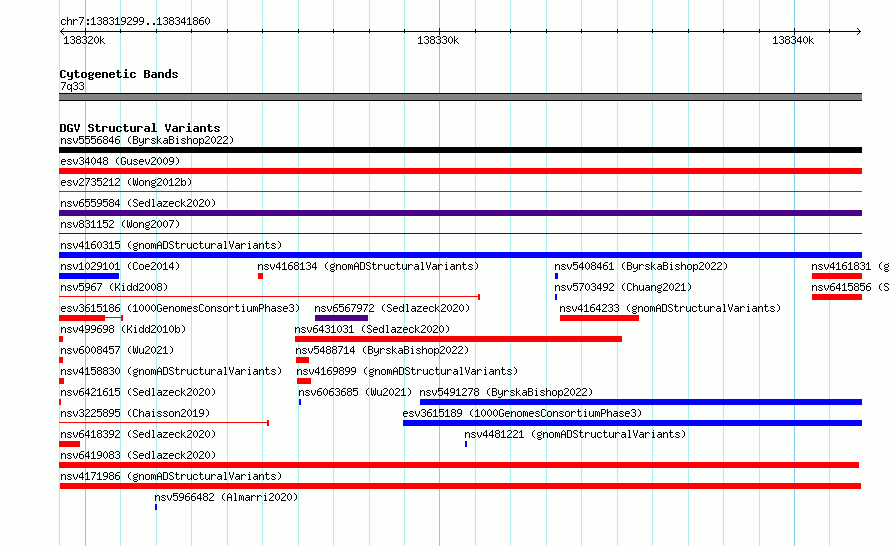Open nsv6421615 (Sedlazeck2020) variant label
Viewport: 890px width, 546px height.
click(138, 392)
